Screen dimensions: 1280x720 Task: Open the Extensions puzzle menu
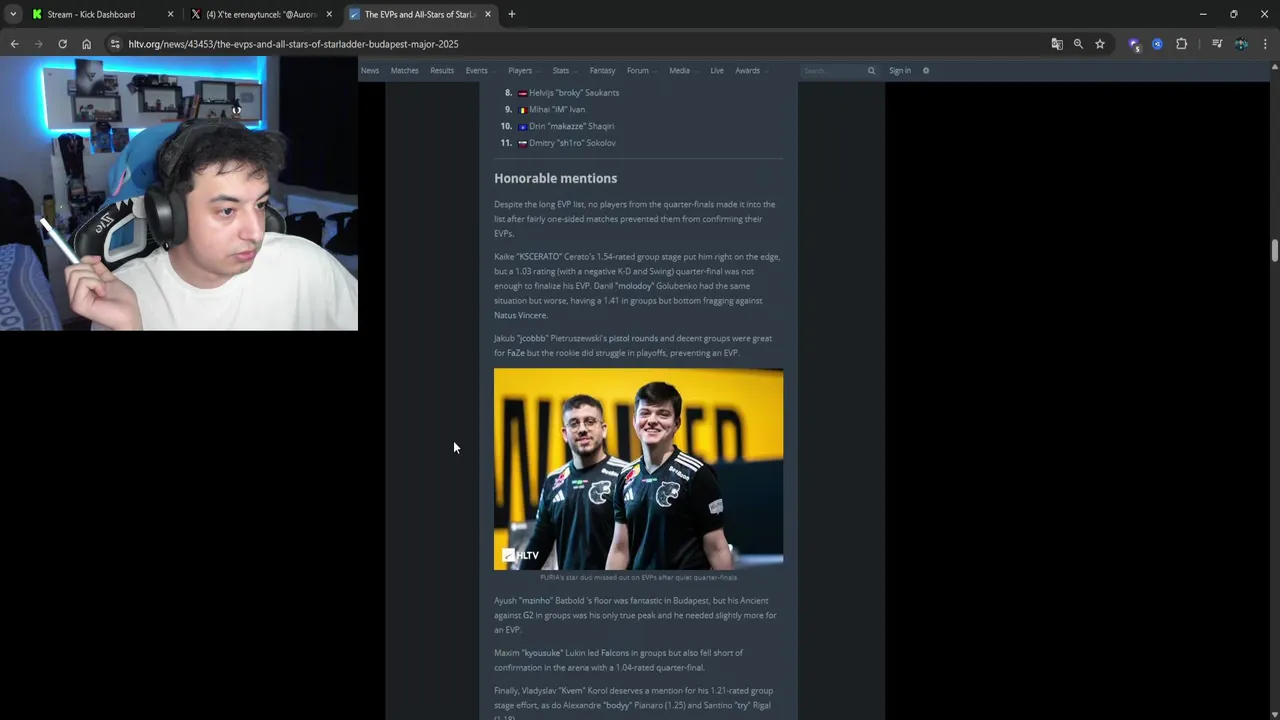tap(1181, 44)
